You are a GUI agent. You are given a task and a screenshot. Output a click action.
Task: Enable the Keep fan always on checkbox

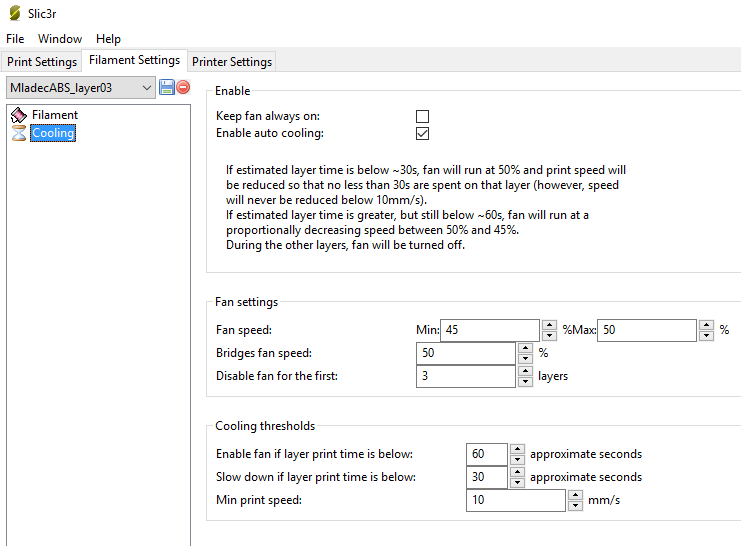click(422, 116)
